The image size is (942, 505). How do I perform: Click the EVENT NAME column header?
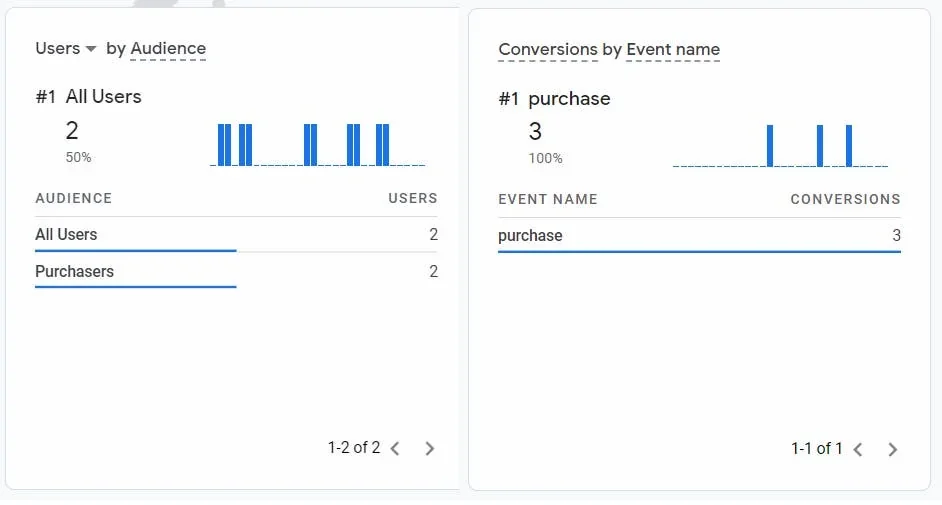coord(548,199)
